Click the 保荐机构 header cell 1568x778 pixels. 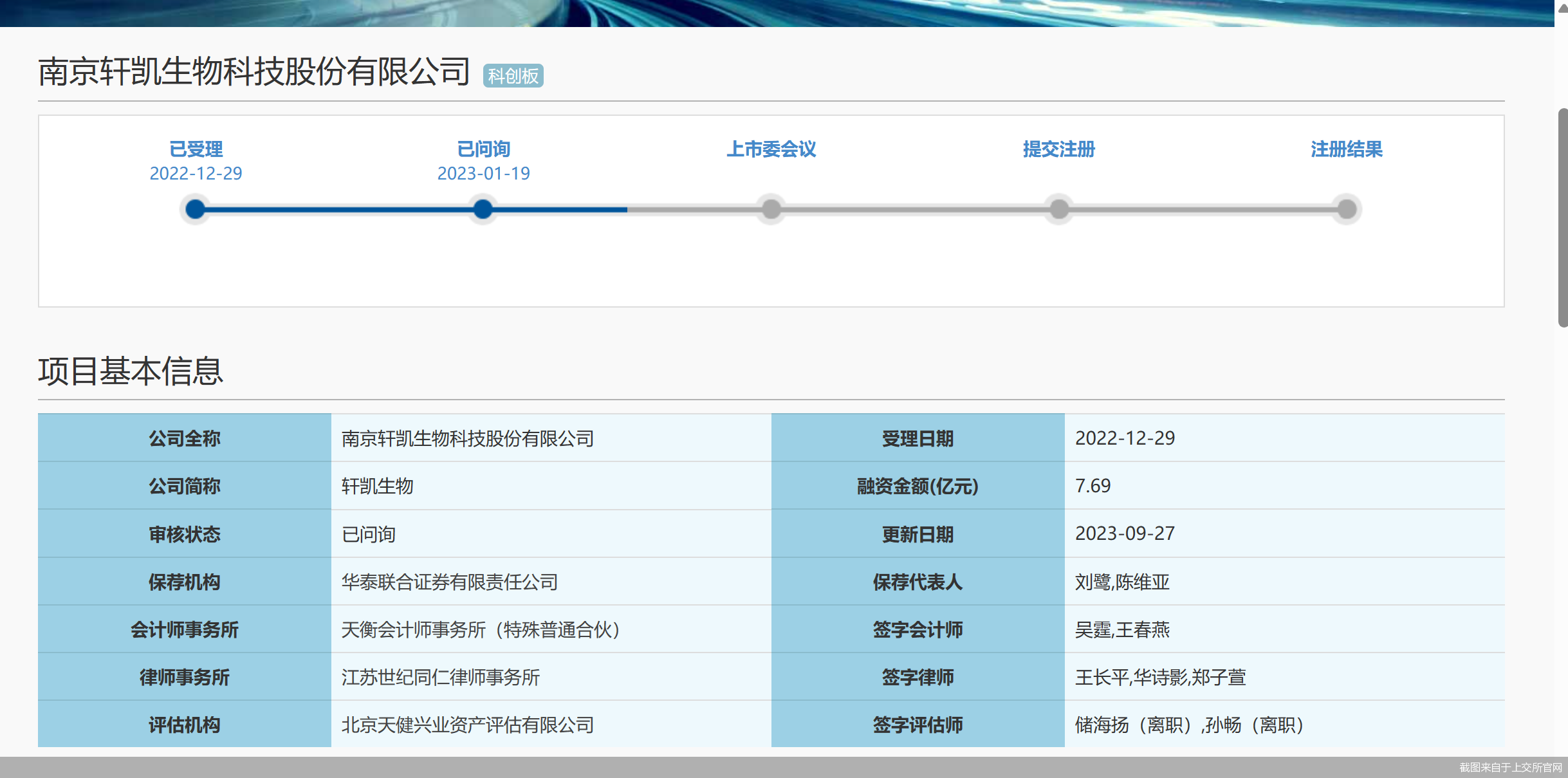click(x=185, y=582)
